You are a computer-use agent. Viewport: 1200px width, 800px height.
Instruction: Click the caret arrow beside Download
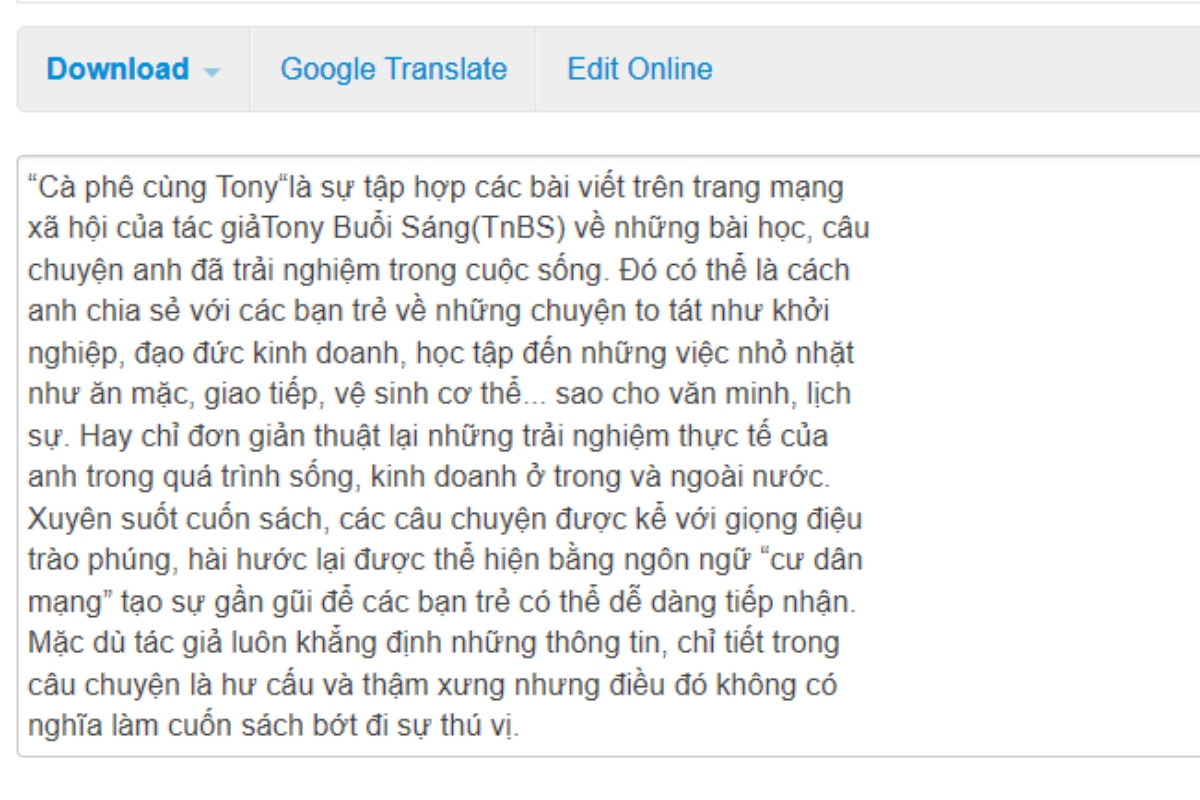[x=211, y=72]
